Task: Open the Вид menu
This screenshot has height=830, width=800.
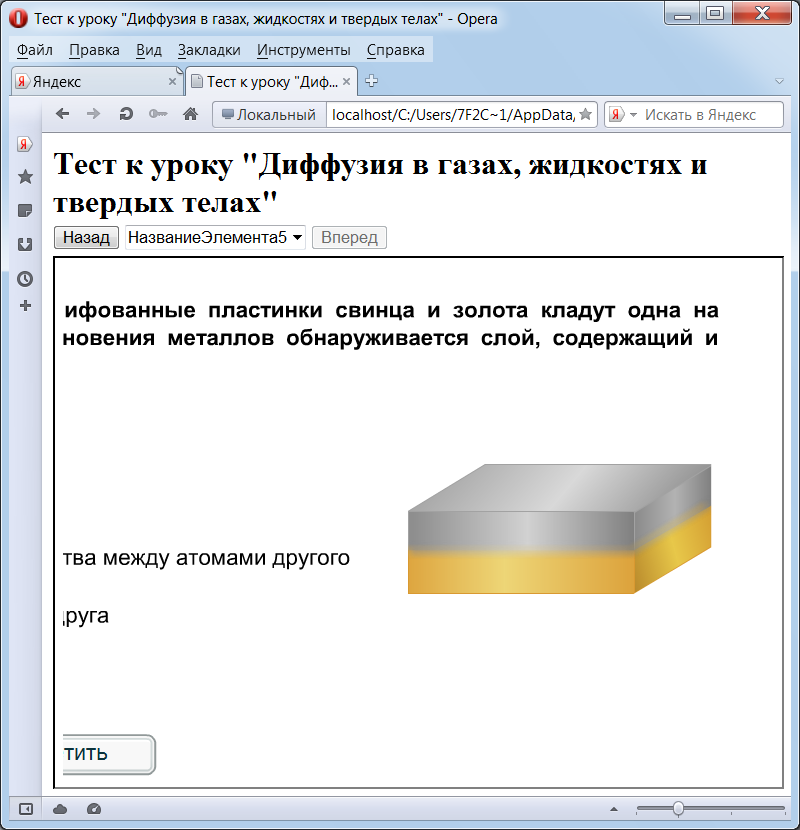Action: tap(149, 50)
